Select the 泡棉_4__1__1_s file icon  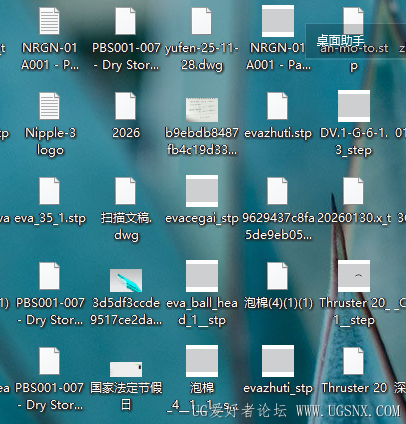coord(202,361)
